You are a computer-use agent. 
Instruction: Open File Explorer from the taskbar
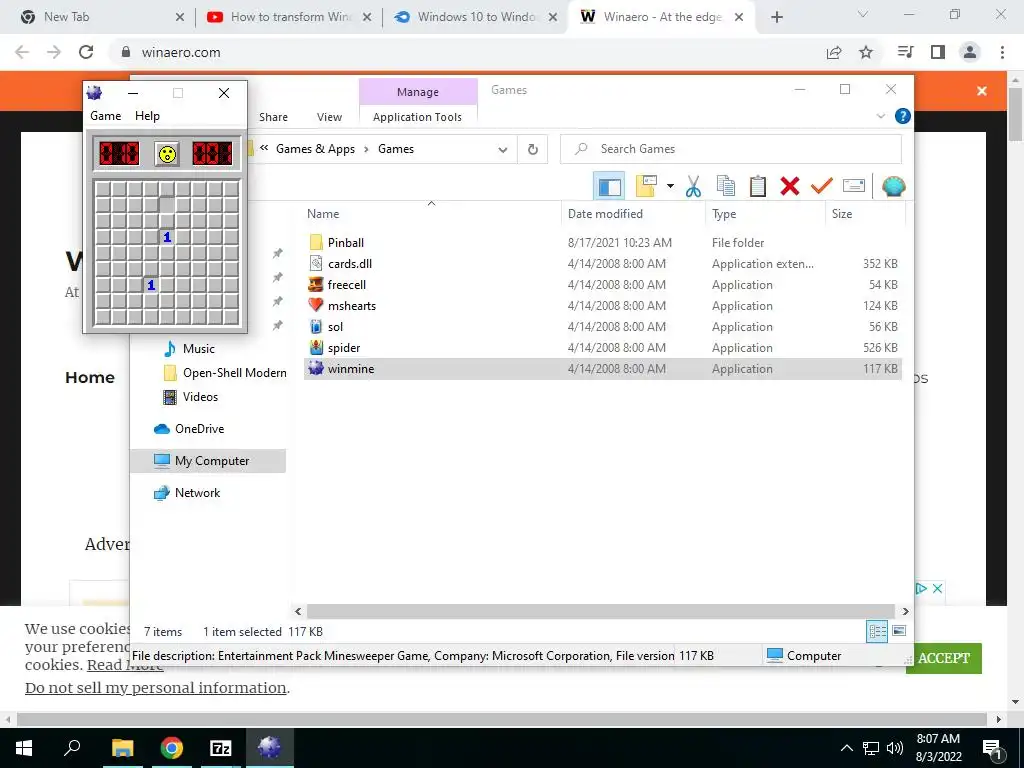point(122,748)
